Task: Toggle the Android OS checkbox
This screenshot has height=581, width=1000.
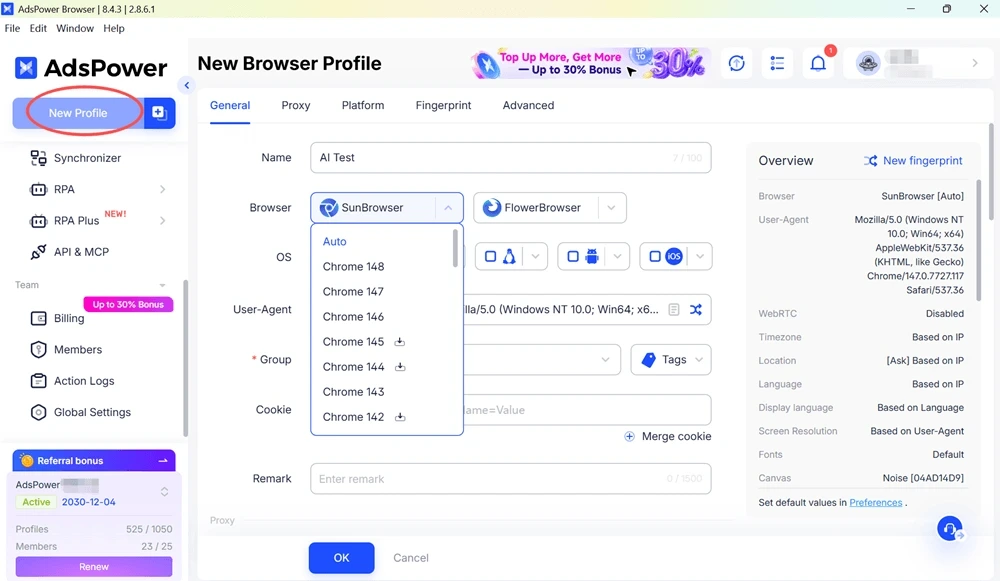Action: pos(573,256)
